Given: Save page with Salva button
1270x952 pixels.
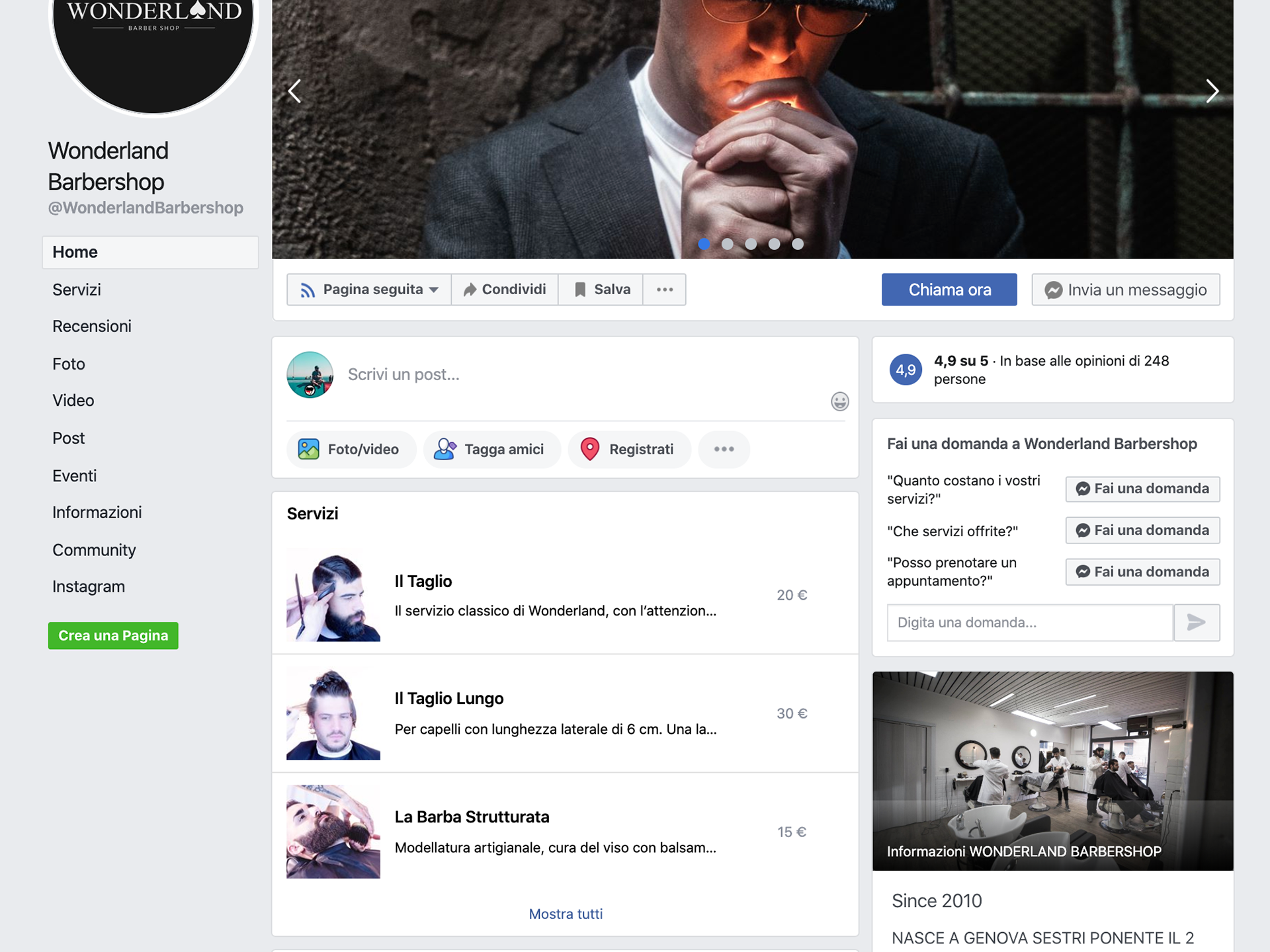Looking at the screenshot, I should point(601,290).
